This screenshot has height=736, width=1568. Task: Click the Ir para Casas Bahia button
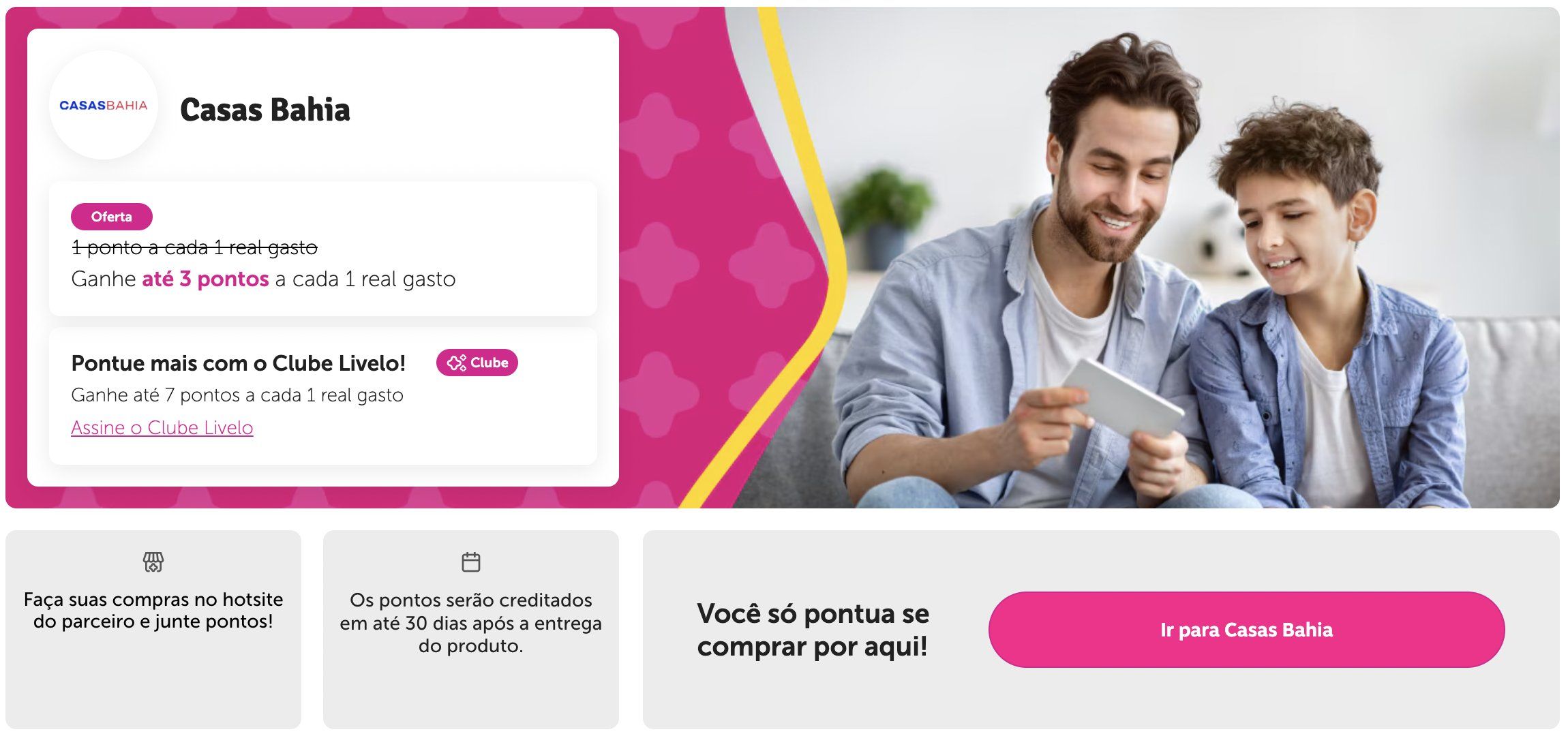click(x=1246, y=630)
